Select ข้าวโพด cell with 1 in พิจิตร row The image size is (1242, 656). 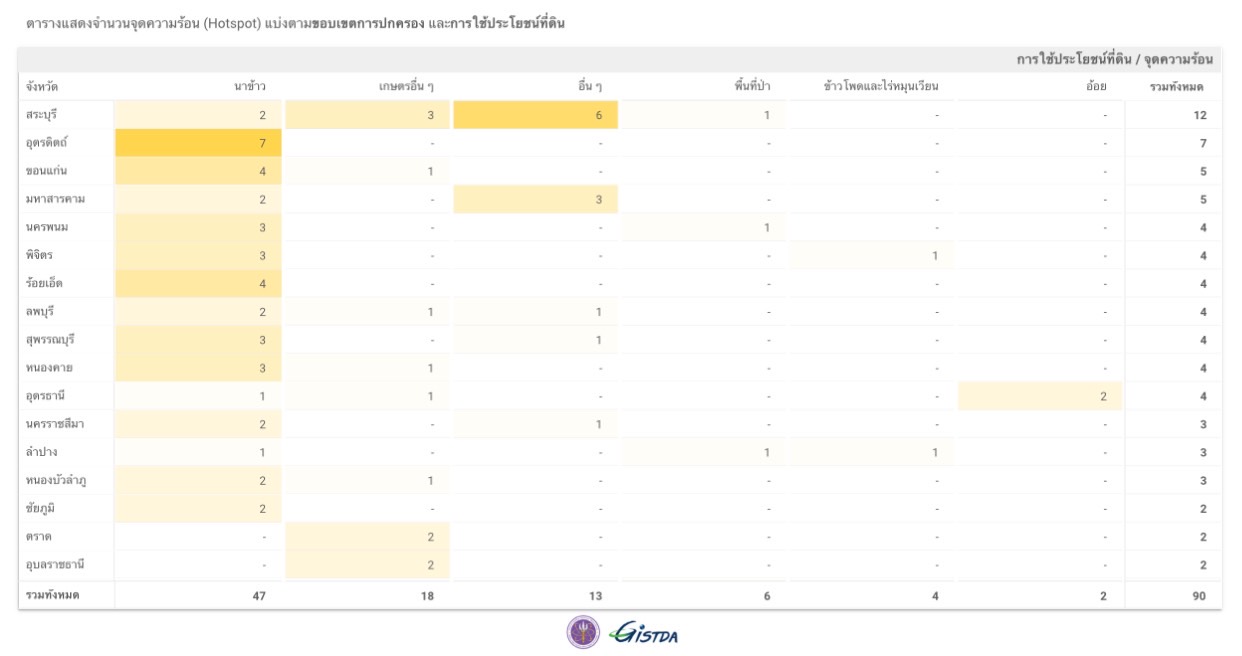click(870, 256)
